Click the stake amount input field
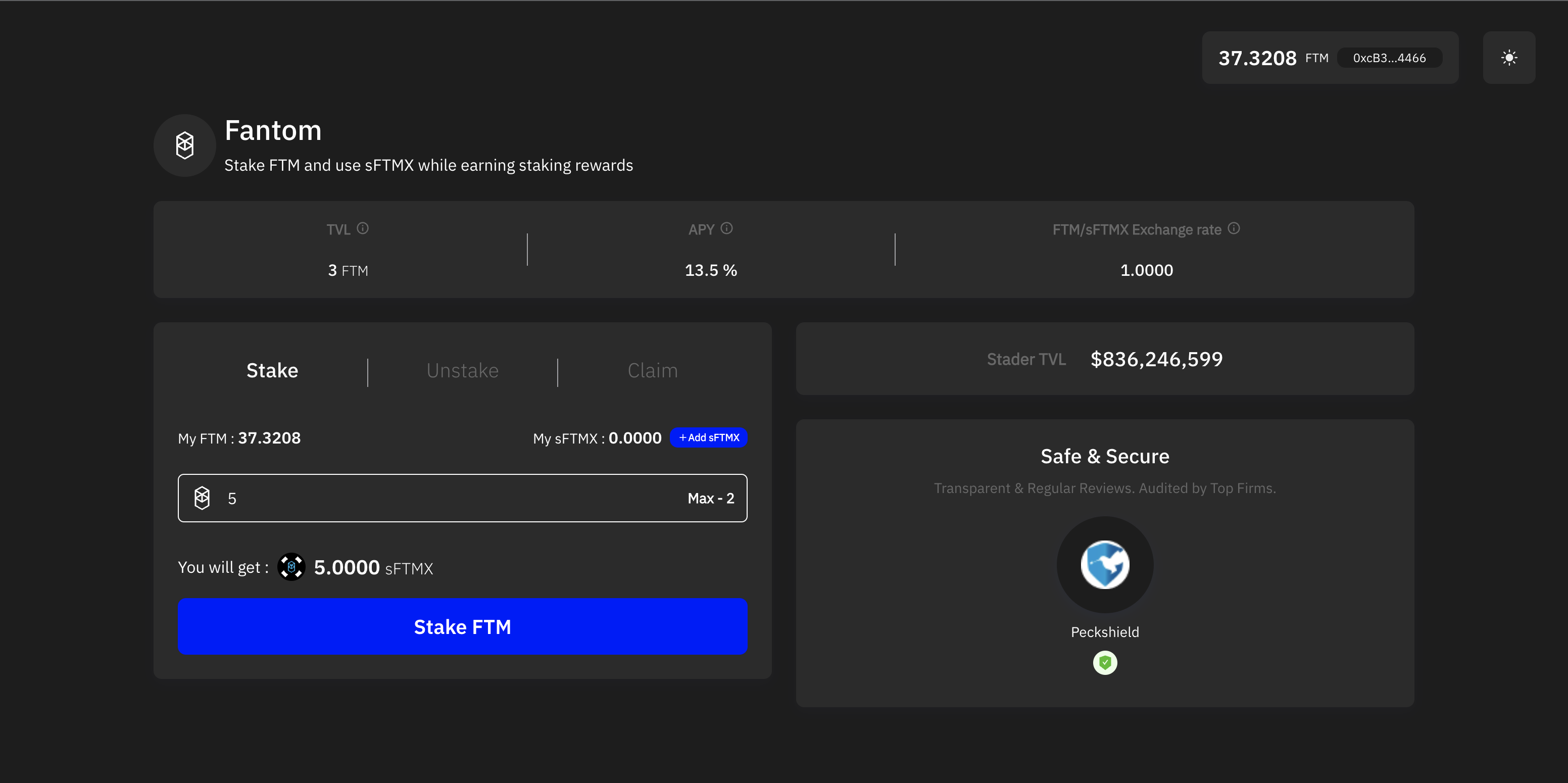This screenshot has width=1568, height=783. point(463,498)
